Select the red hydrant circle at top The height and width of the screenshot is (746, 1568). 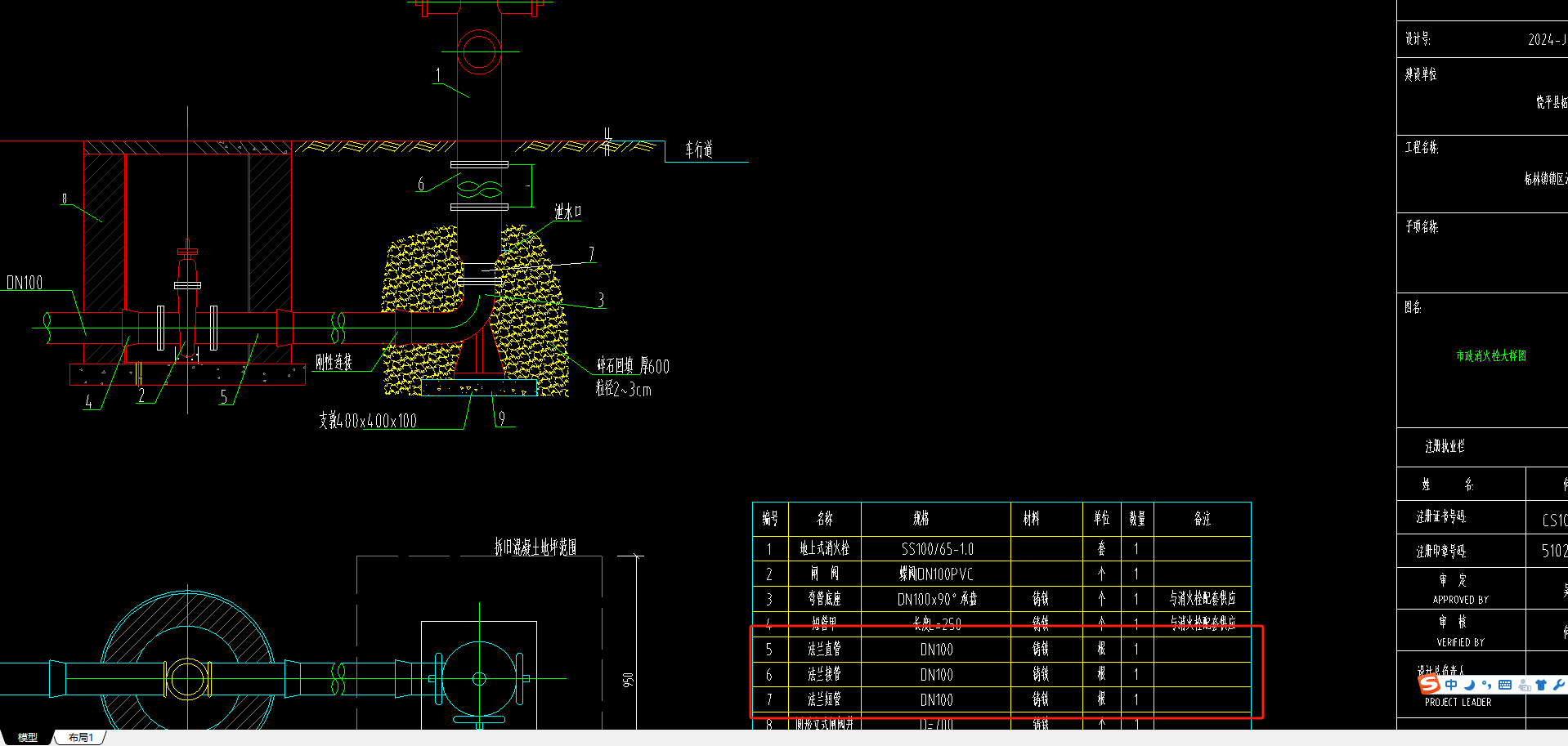click(478, 52)
